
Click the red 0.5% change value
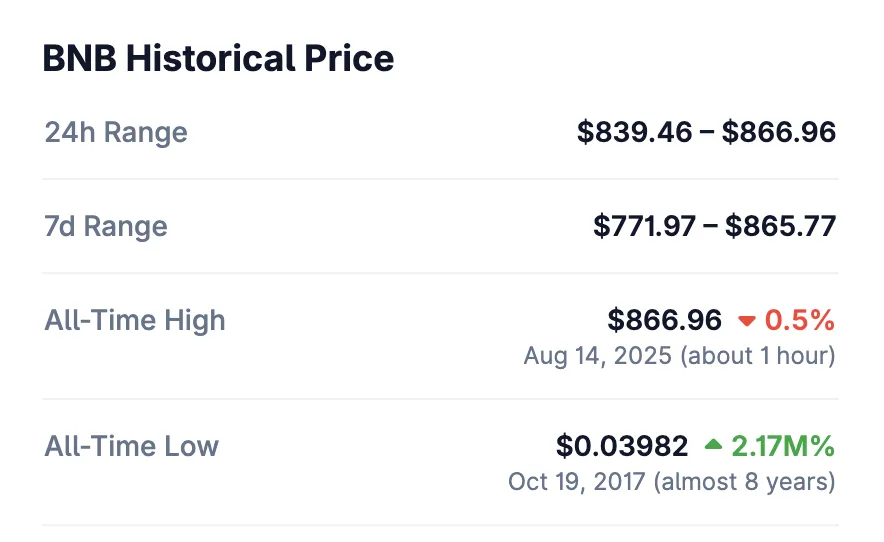pyautogui.click(x=799, y=321)
